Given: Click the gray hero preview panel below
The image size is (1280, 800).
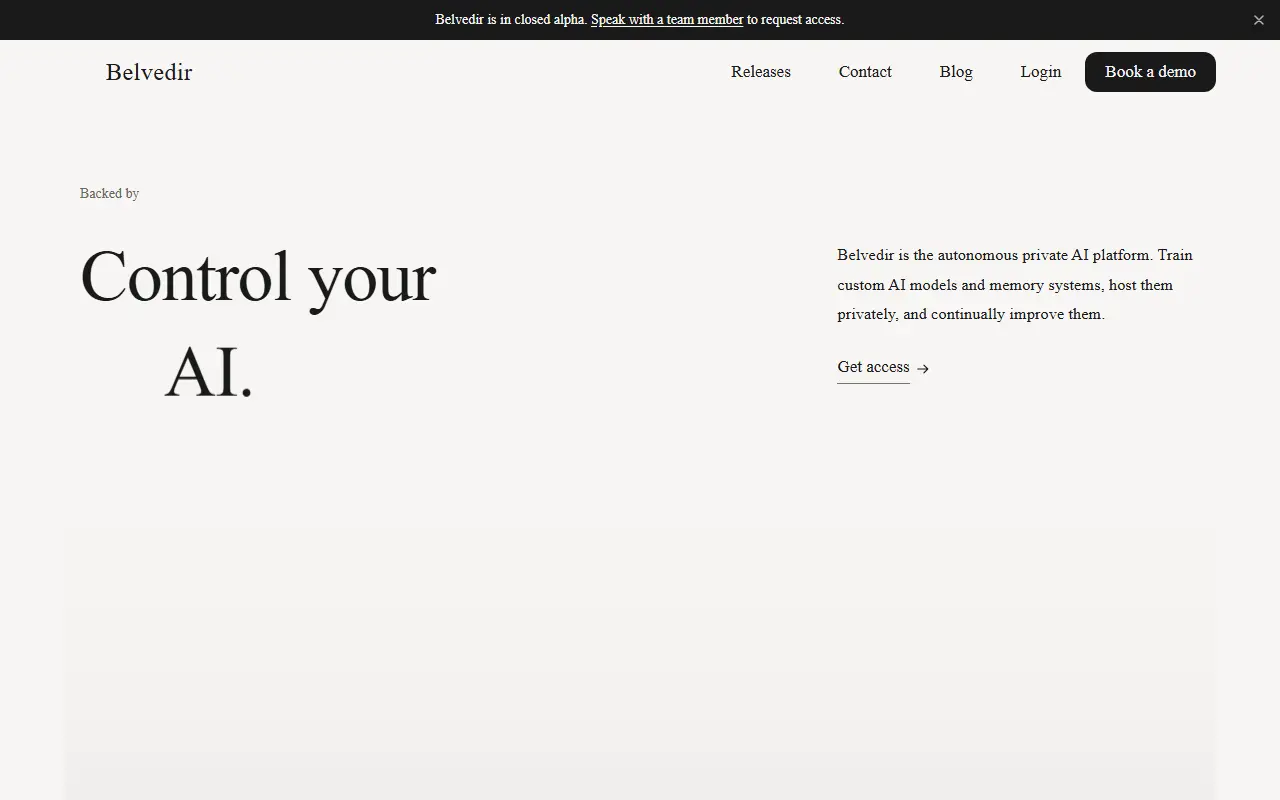Looking at the screenshot, I should tap(640, 660).
